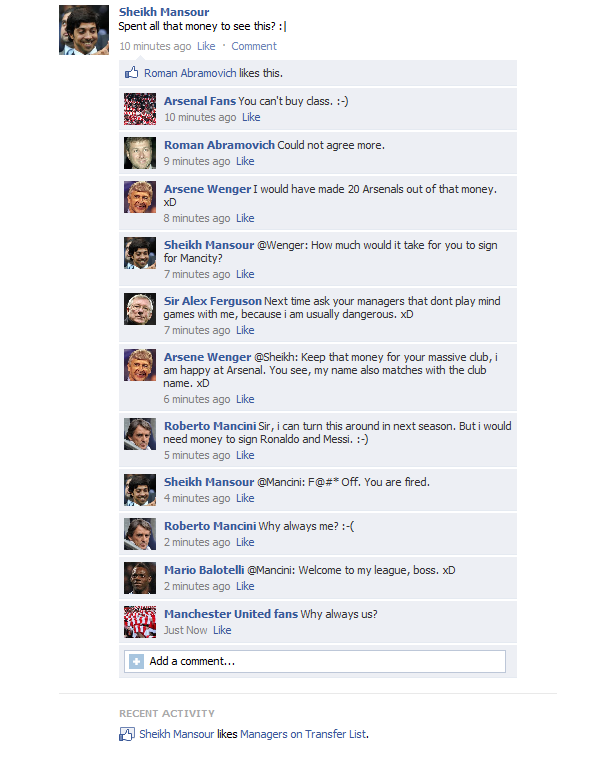Image resolution: width=614 pixels, height=762 pixels.
Task: Click the Manchester United fans avatar
Action: (140, 622)
